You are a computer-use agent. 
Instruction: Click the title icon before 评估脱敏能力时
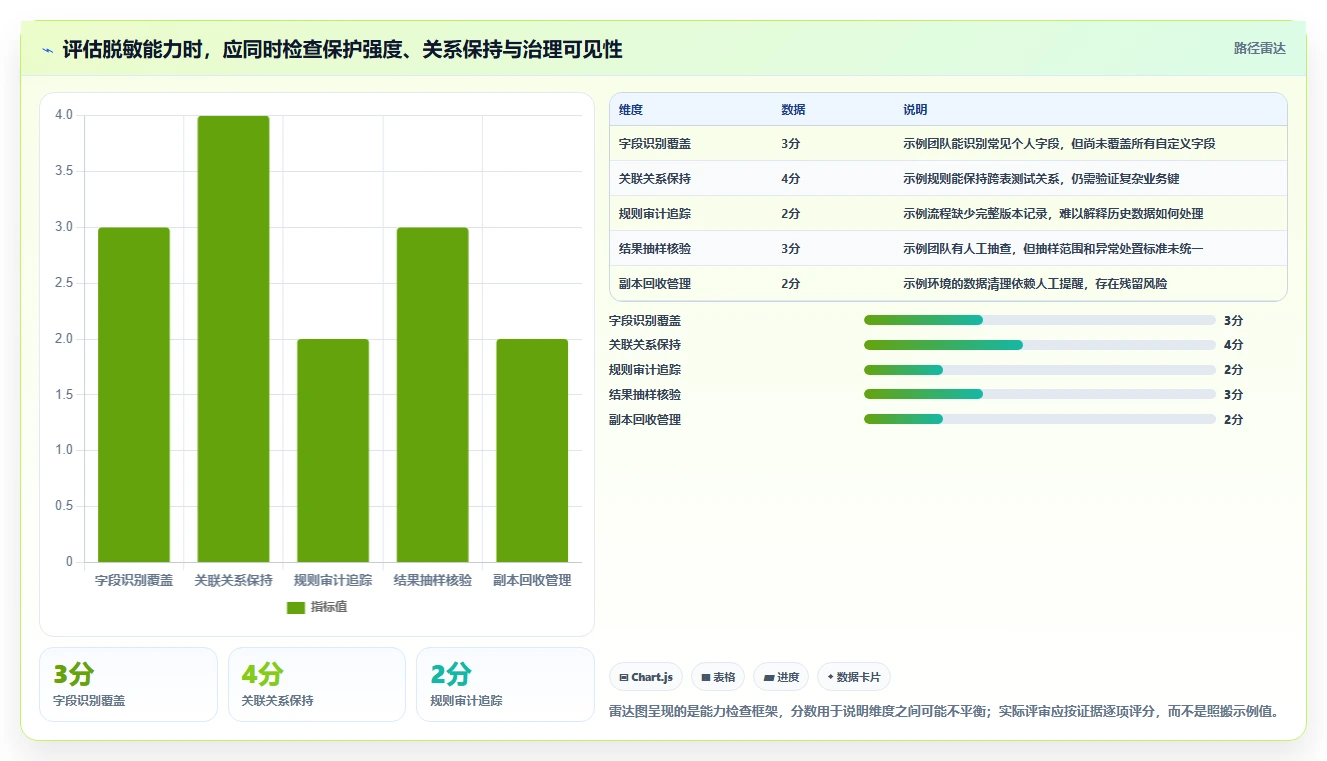48,50
